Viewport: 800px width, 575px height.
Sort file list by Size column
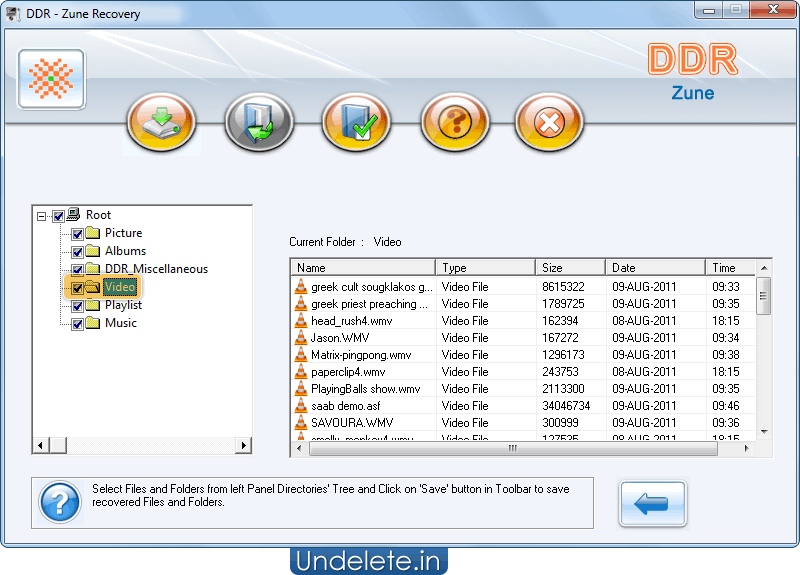tap(570, 268)
